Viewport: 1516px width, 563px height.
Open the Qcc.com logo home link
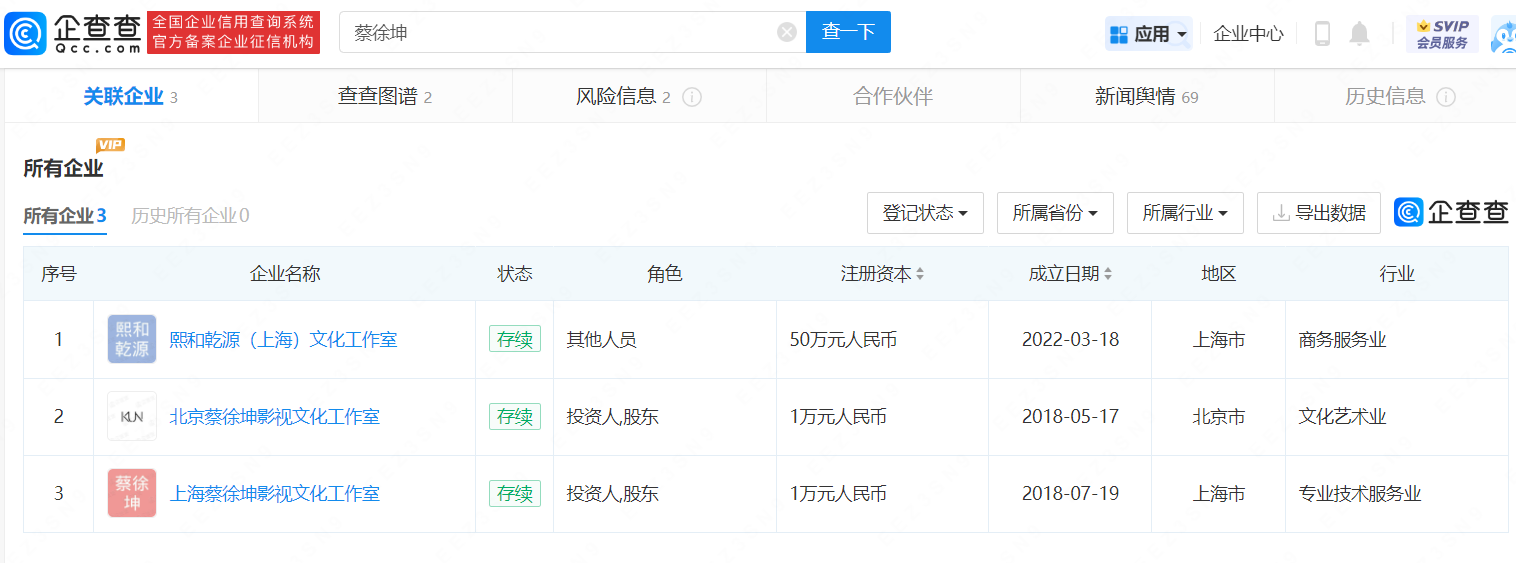[x=73, y=32]
